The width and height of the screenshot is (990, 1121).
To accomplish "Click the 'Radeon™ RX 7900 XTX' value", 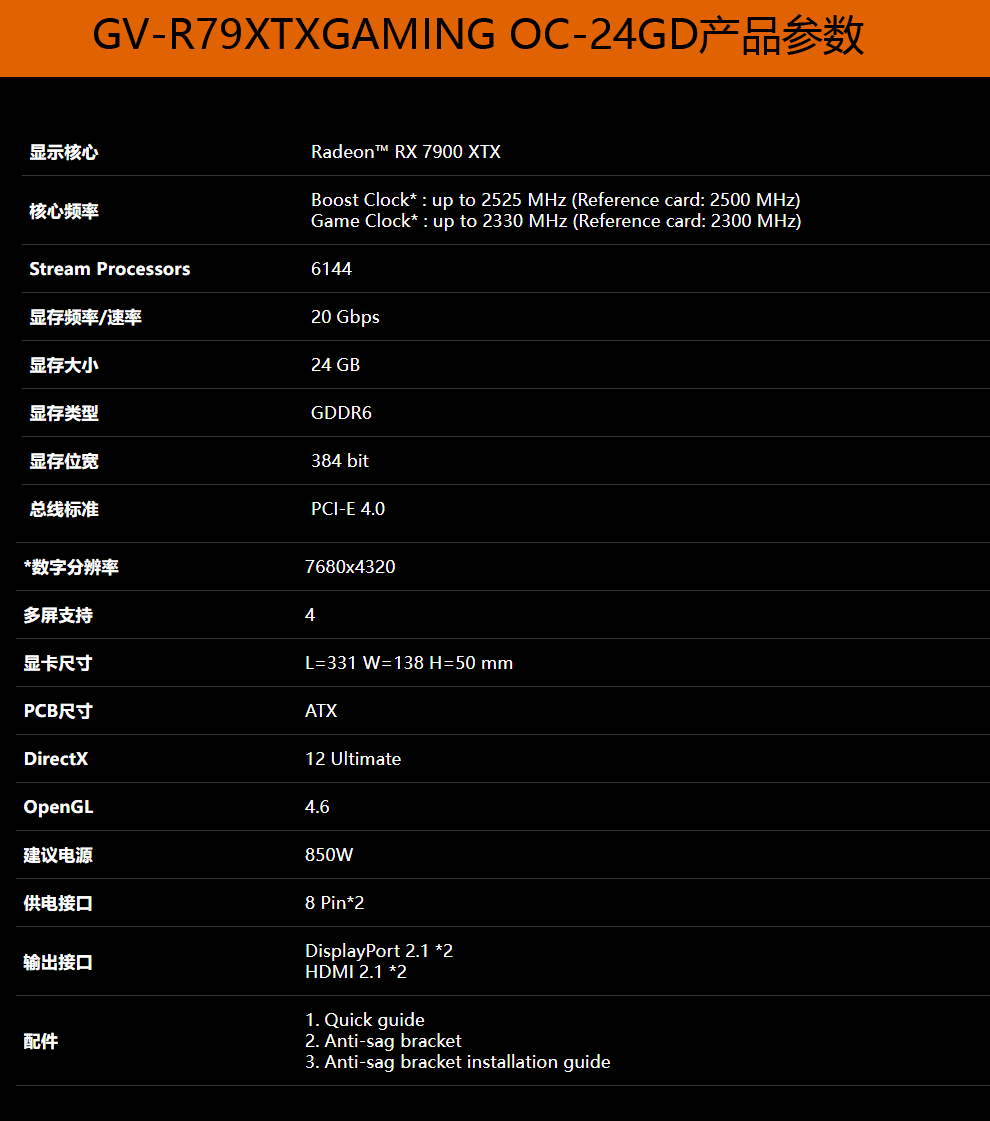I will click(406, 152).
